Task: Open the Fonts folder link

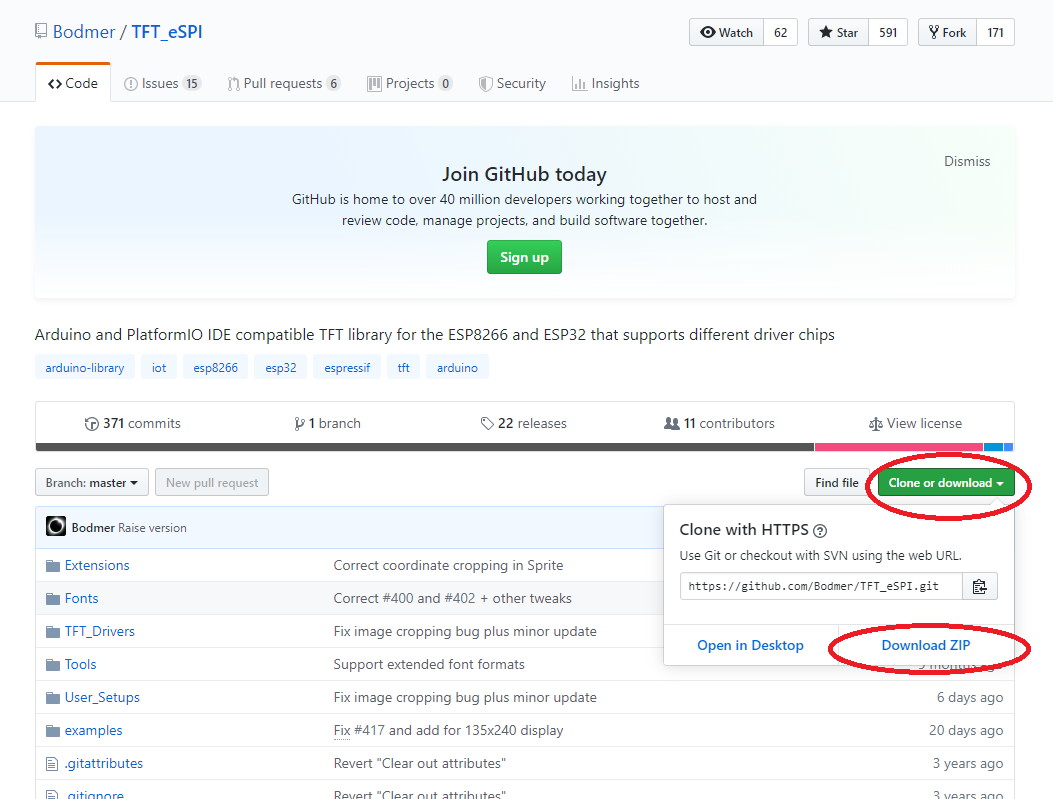Action: tap(81, 599)
